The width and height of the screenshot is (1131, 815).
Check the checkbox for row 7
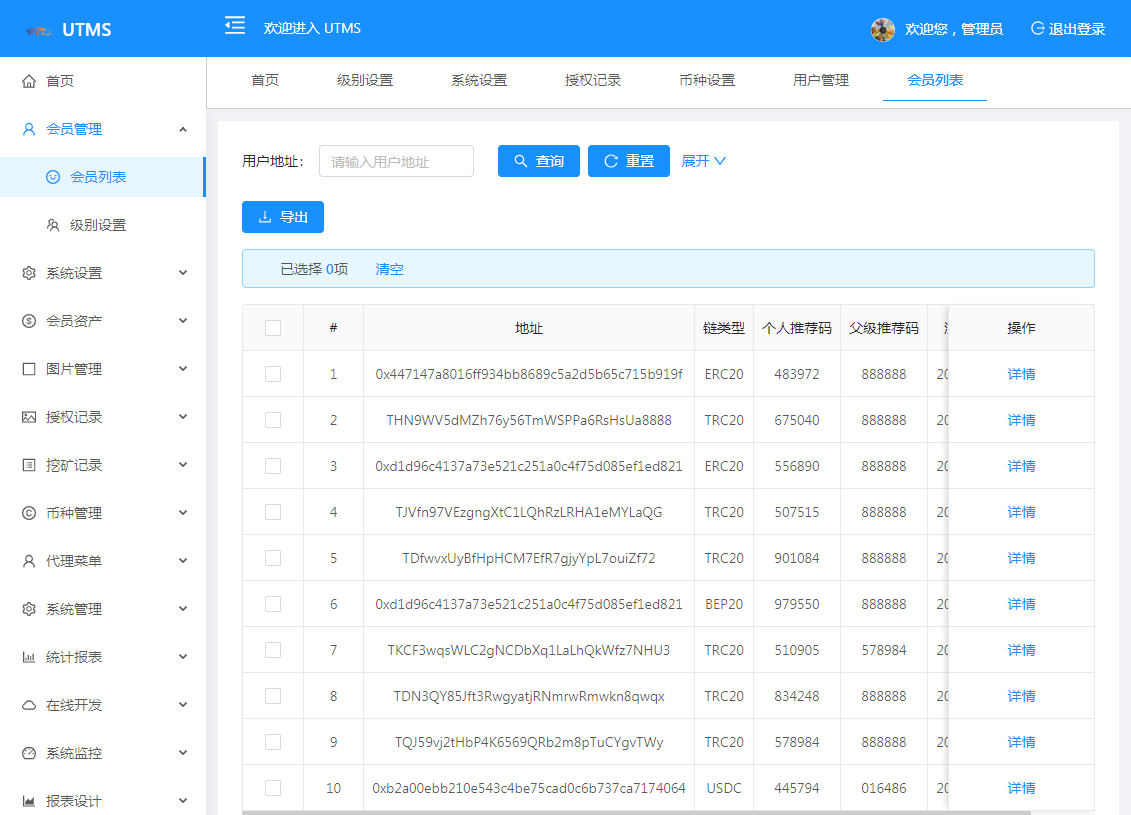point(273,650)
